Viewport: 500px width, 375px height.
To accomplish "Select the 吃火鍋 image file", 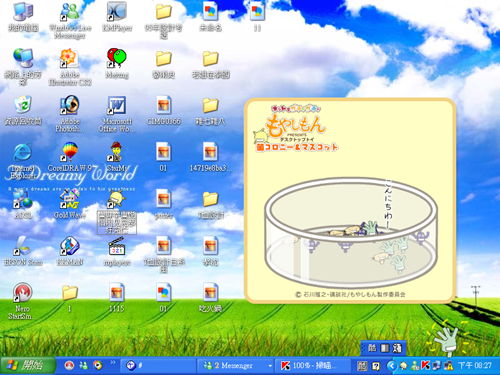I will (210, 297).
